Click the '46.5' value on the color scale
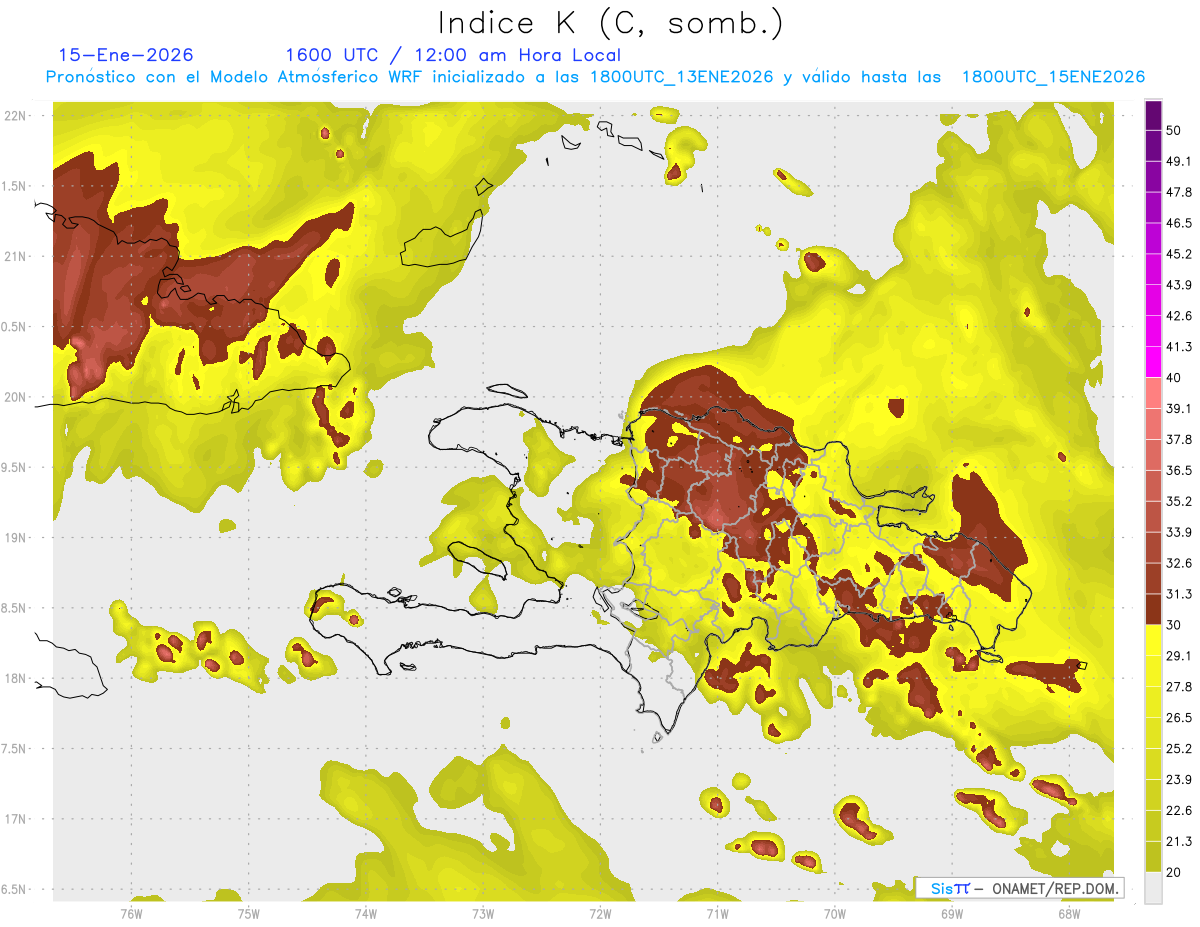Image resolution: width=1200 pixels, height=927 pixels. pyautogui.click(x=1178, y=223)
